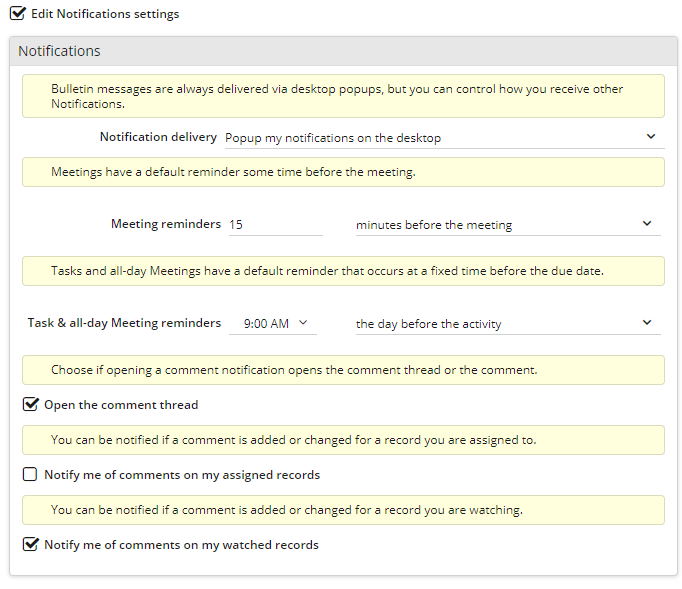Click the "Task & all-day Meeting reminders" label
682x589 pixels.
(124, 323)
